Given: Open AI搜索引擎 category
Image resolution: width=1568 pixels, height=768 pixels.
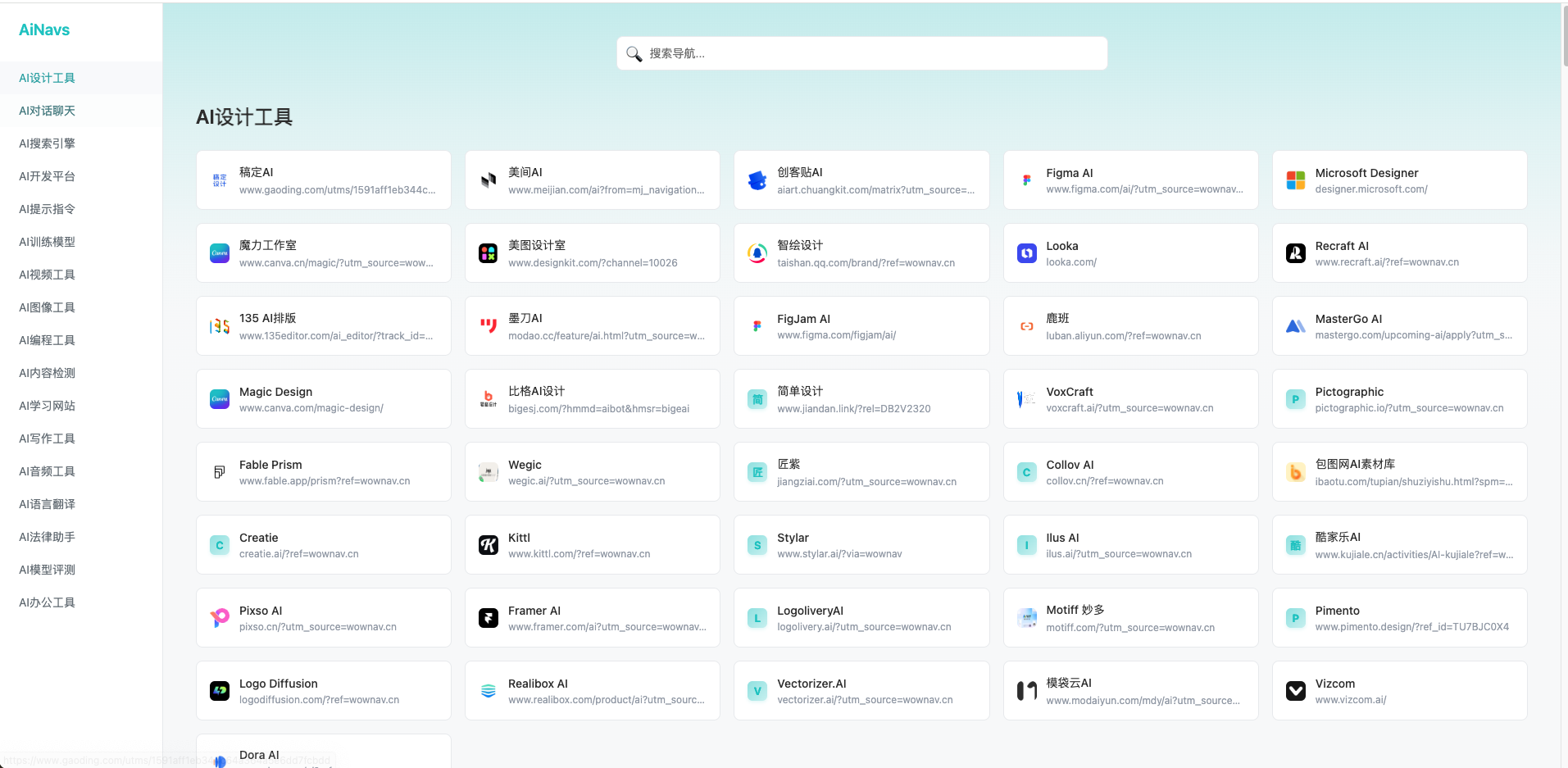Looking at the screenshot, I should tap(81, 143).
